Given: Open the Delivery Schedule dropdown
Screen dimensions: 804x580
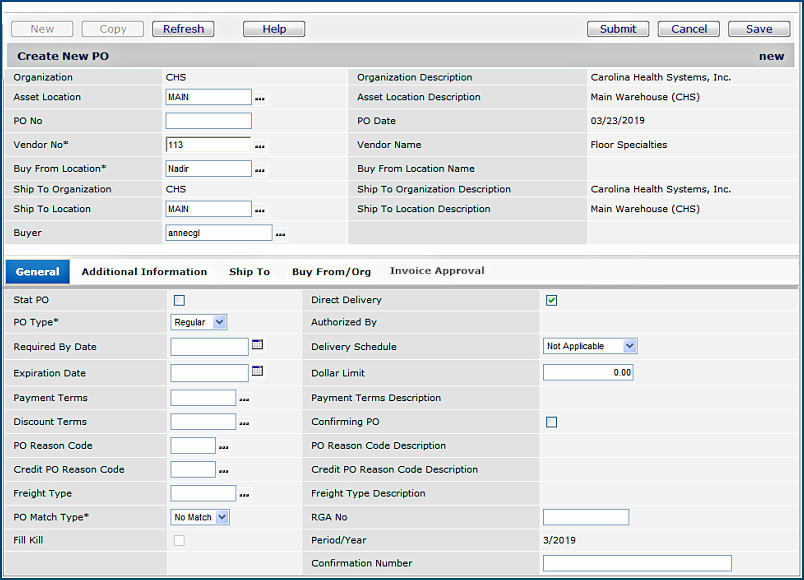Looking at the screenshot, I should [x=589, y=346].
